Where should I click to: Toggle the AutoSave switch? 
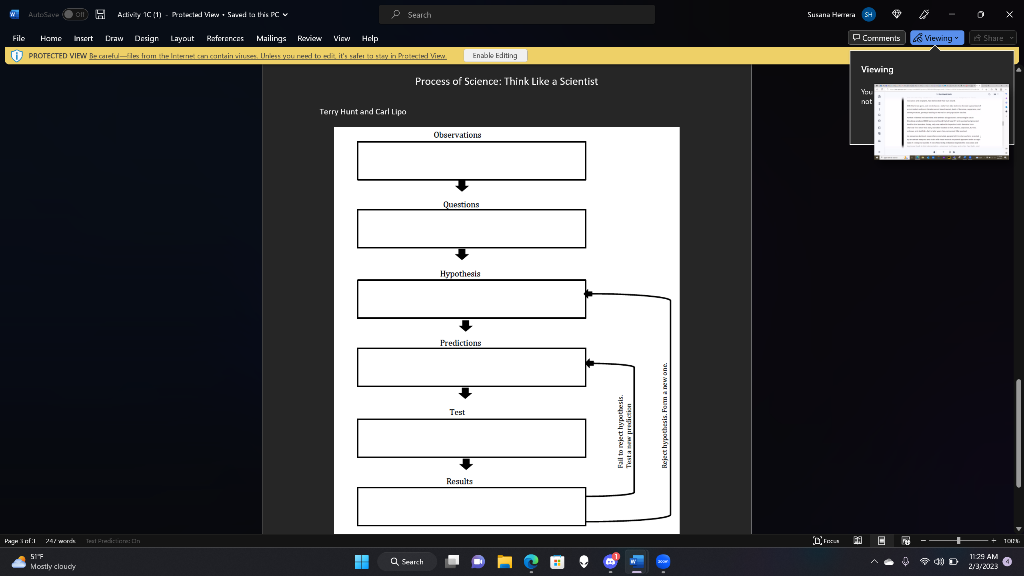tap(75, 14)
